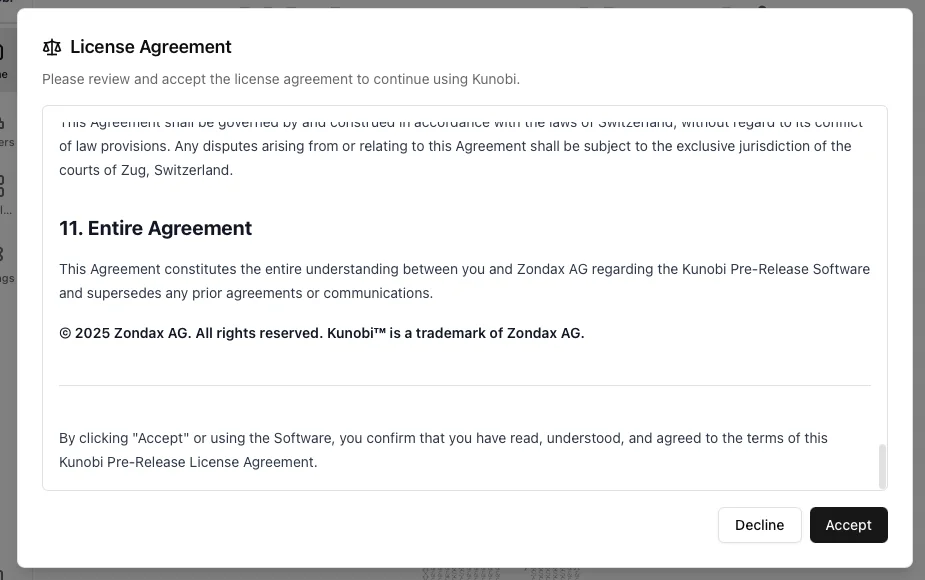The width and height of the screenshot is (925, 580).
Task: Click the partially visible tab at screen's top-left edge
Action: pos(8,5)
